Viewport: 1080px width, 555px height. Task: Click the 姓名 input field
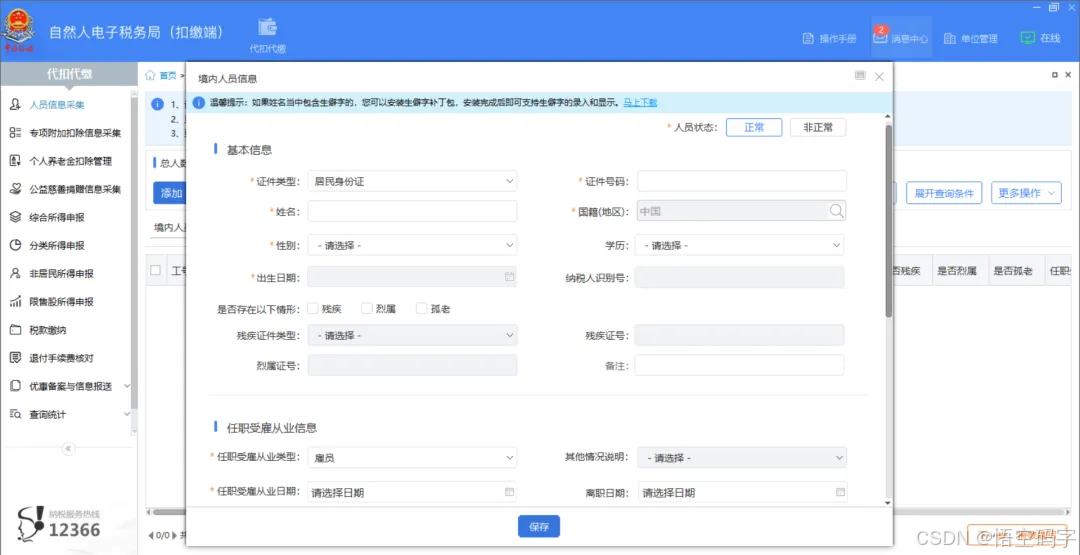tap(412, 211)
